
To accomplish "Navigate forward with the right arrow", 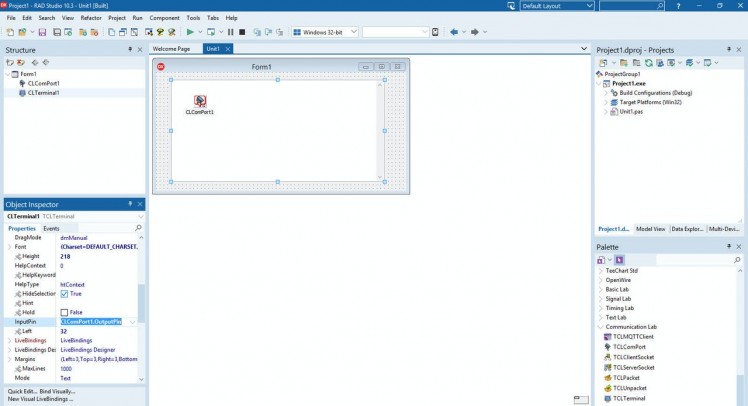I will click(x=475, y=32).
